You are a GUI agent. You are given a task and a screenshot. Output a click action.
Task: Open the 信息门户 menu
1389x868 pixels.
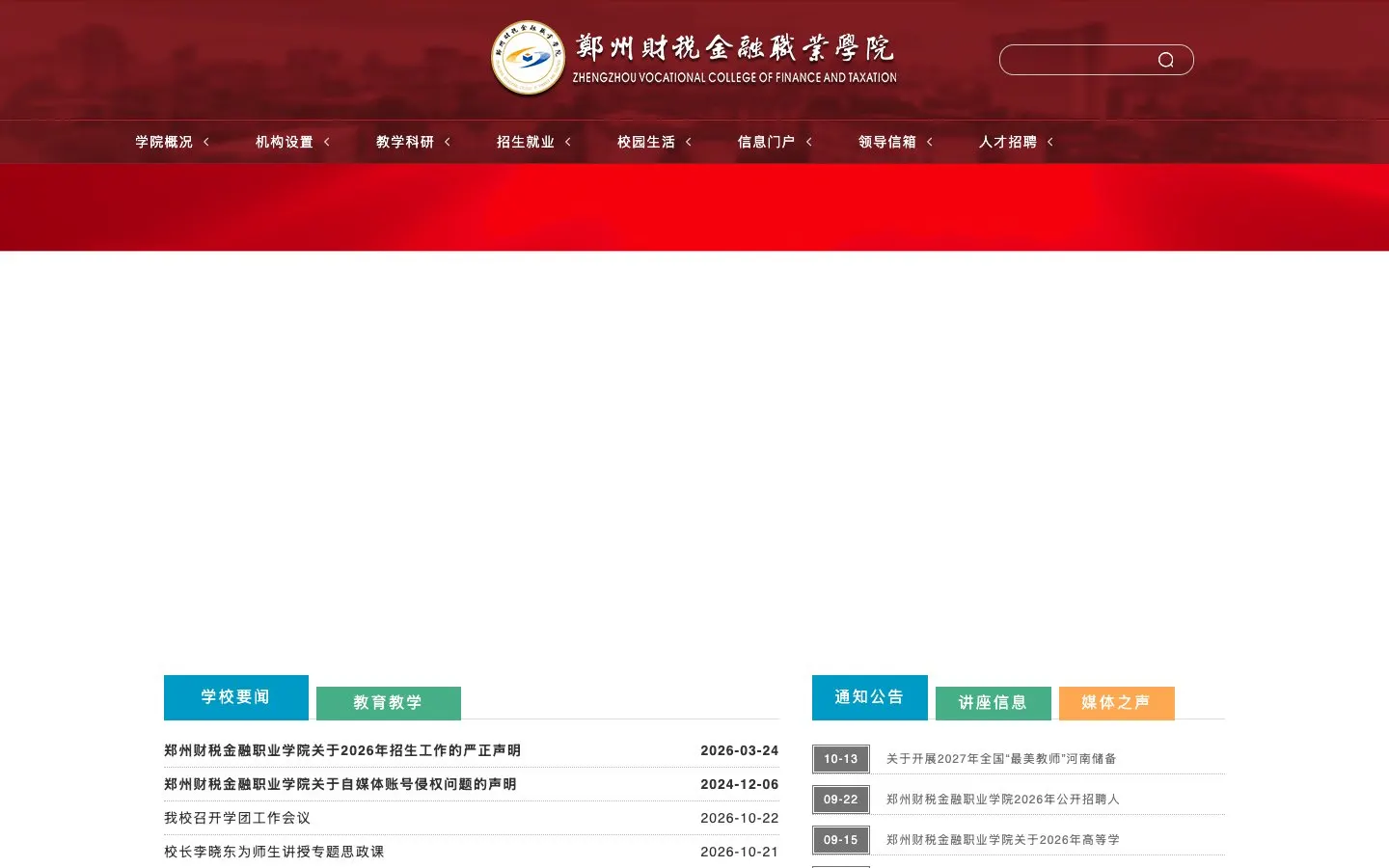pos(767,142)
